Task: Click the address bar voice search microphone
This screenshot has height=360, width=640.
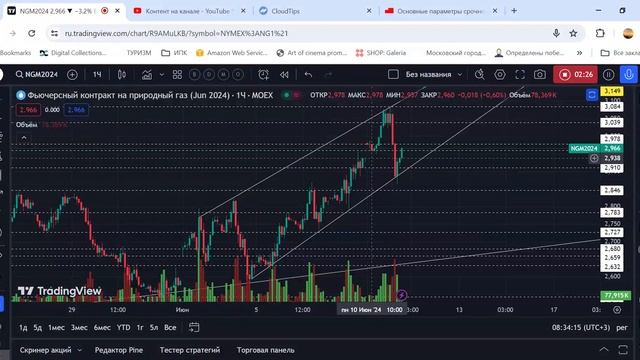Action: pos(556,33)
